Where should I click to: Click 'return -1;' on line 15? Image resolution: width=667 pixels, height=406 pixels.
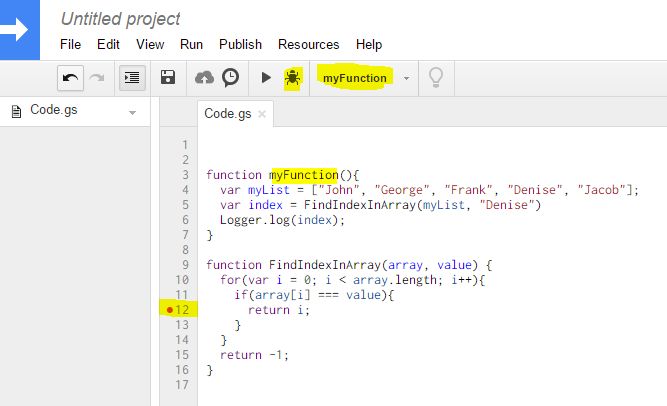(x=254, y=355)
